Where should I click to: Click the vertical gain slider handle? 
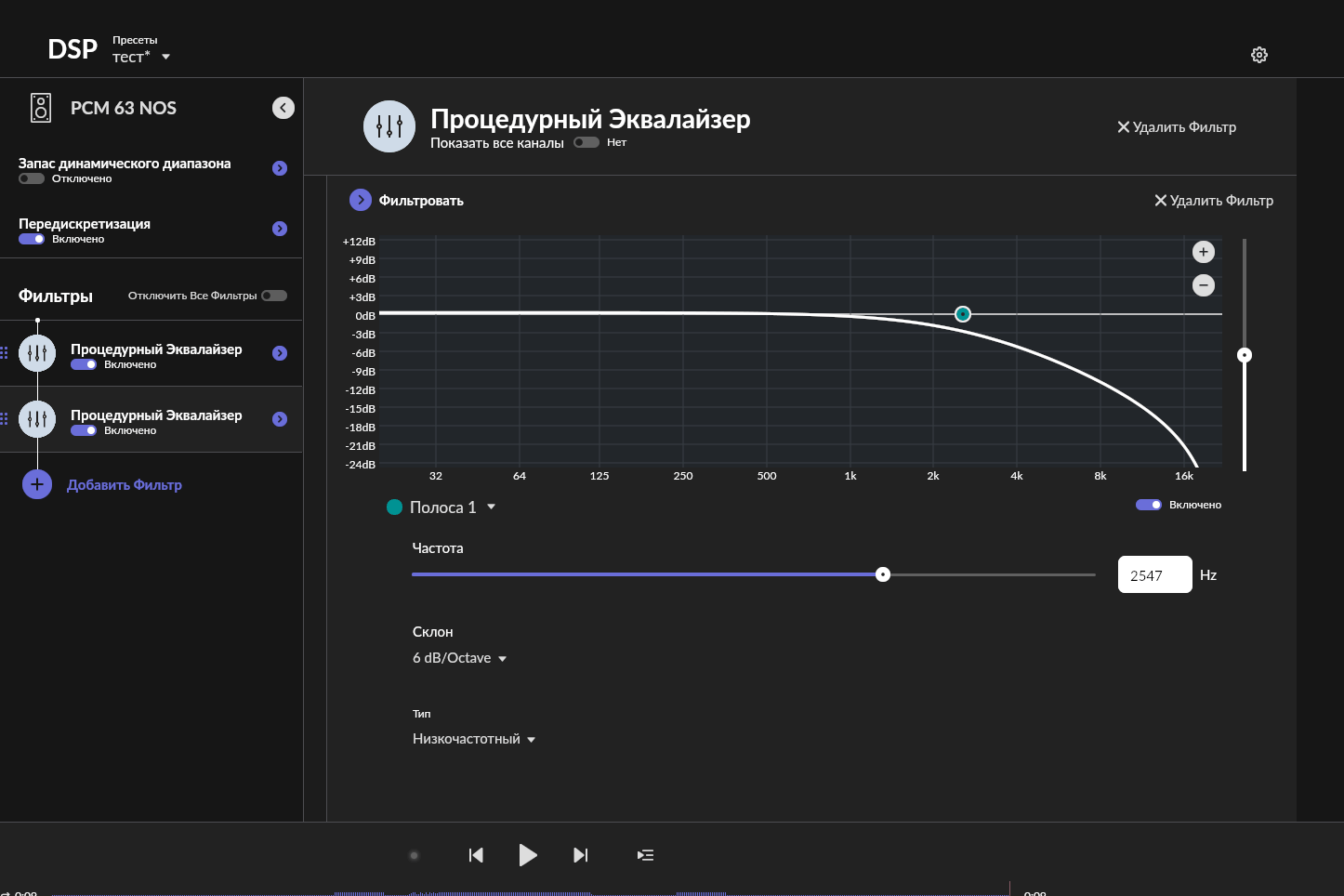1245,355
